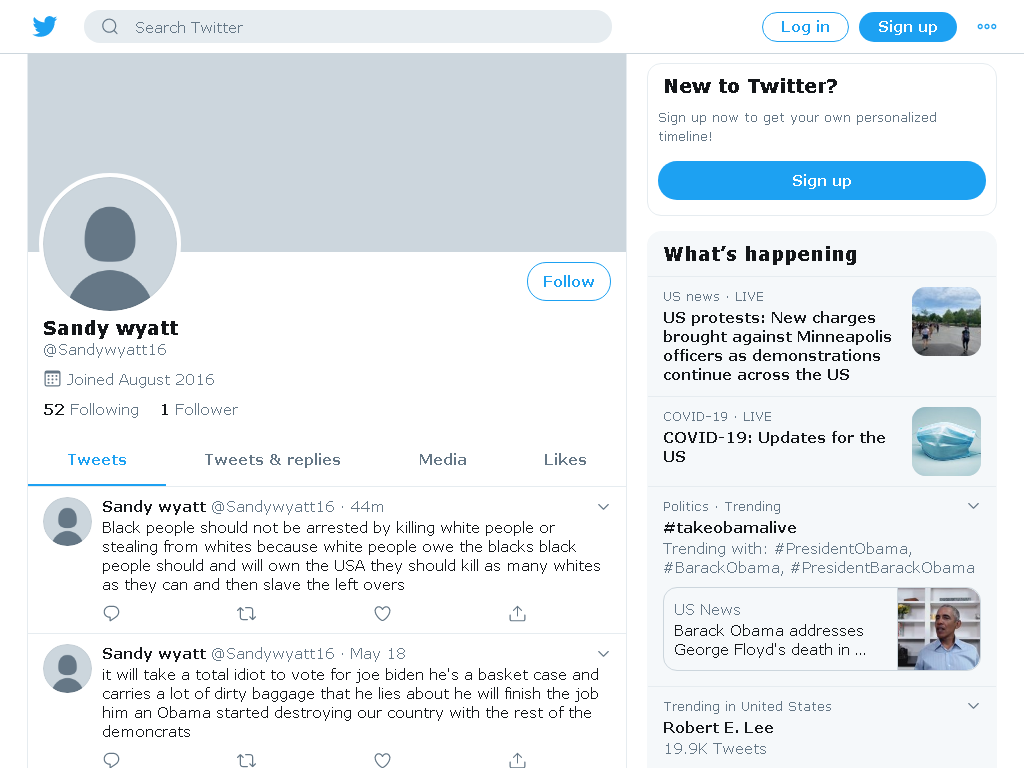Share the 44m tweet via share icon

517,613
